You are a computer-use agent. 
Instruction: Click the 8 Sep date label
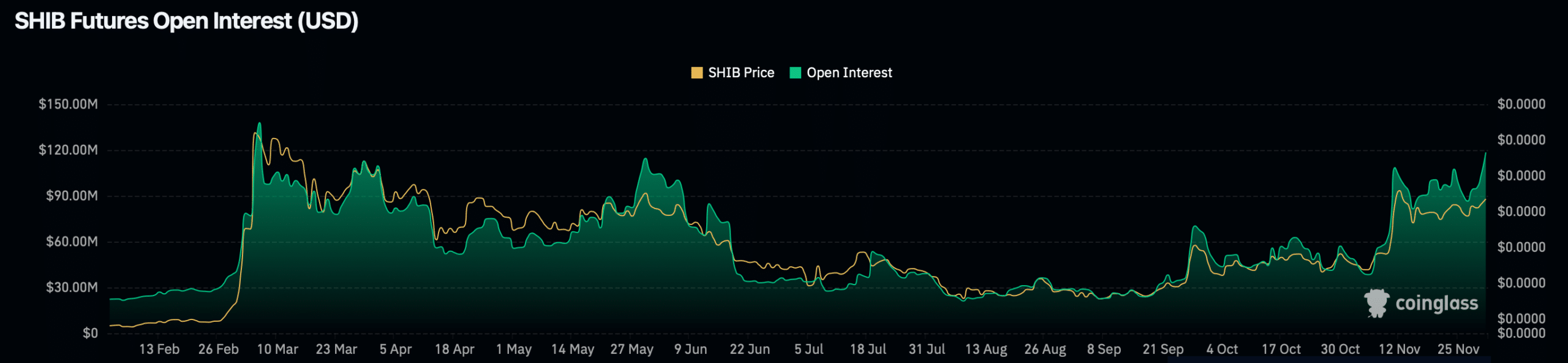pyautogui.click(x=1104, y=350)
